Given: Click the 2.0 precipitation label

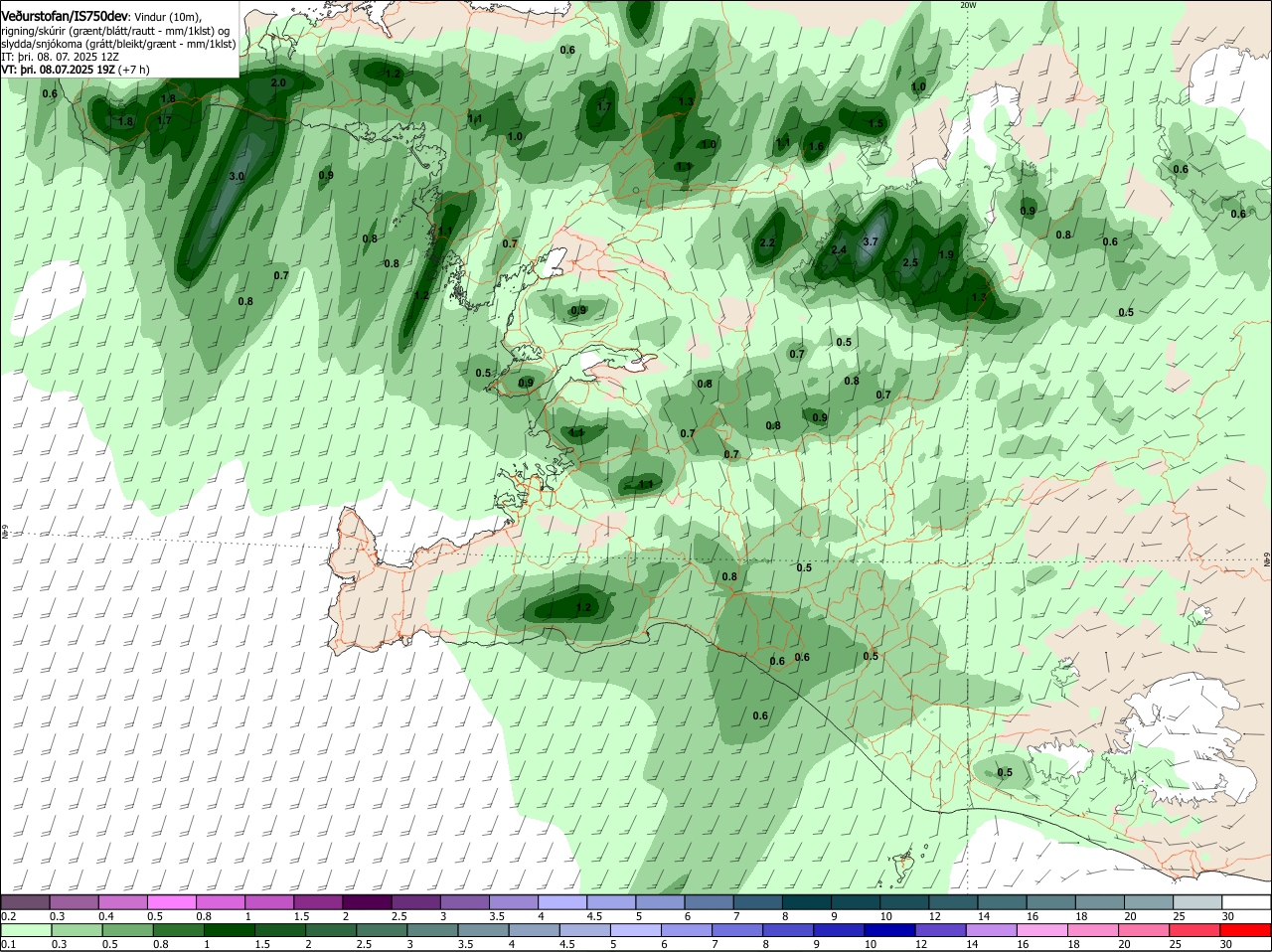Looking at the screenshot, I should [278, 82].
